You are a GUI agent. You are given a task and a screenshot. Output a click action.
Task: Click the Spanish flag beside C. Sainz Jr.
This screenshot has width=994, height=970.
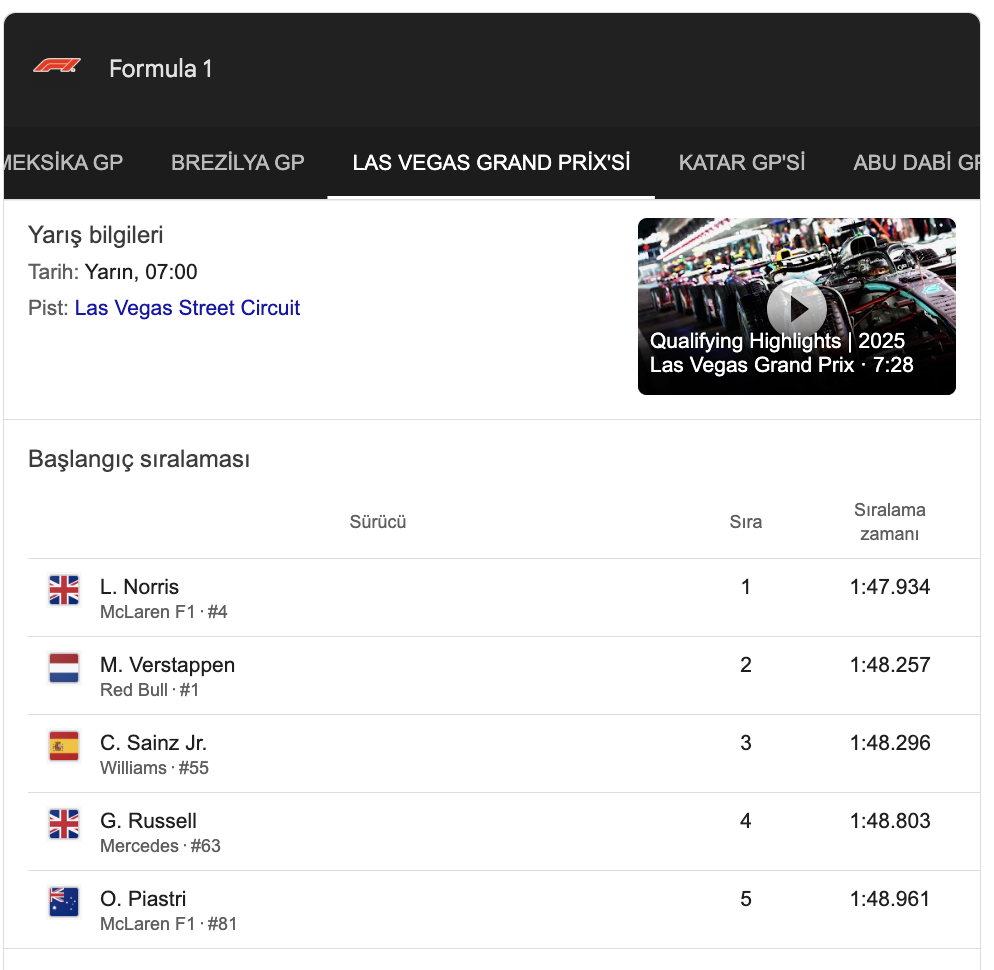pos(64,746)
